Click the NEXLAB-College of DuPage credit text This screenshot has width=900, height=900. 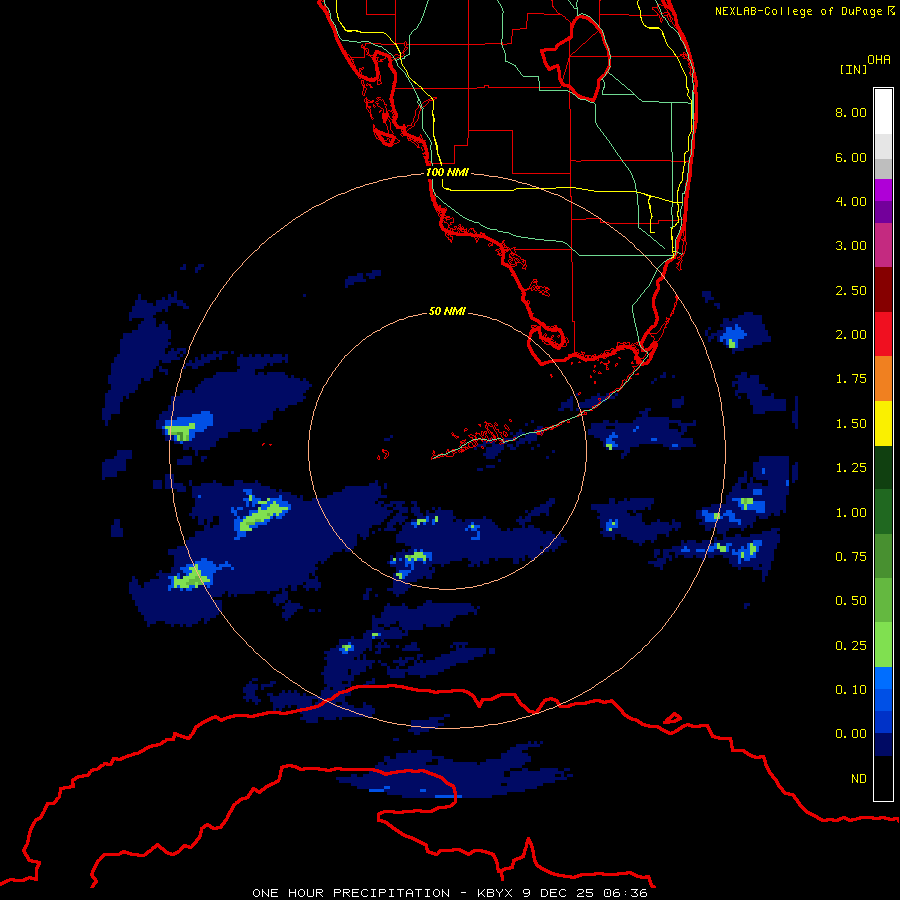[805, 11]
